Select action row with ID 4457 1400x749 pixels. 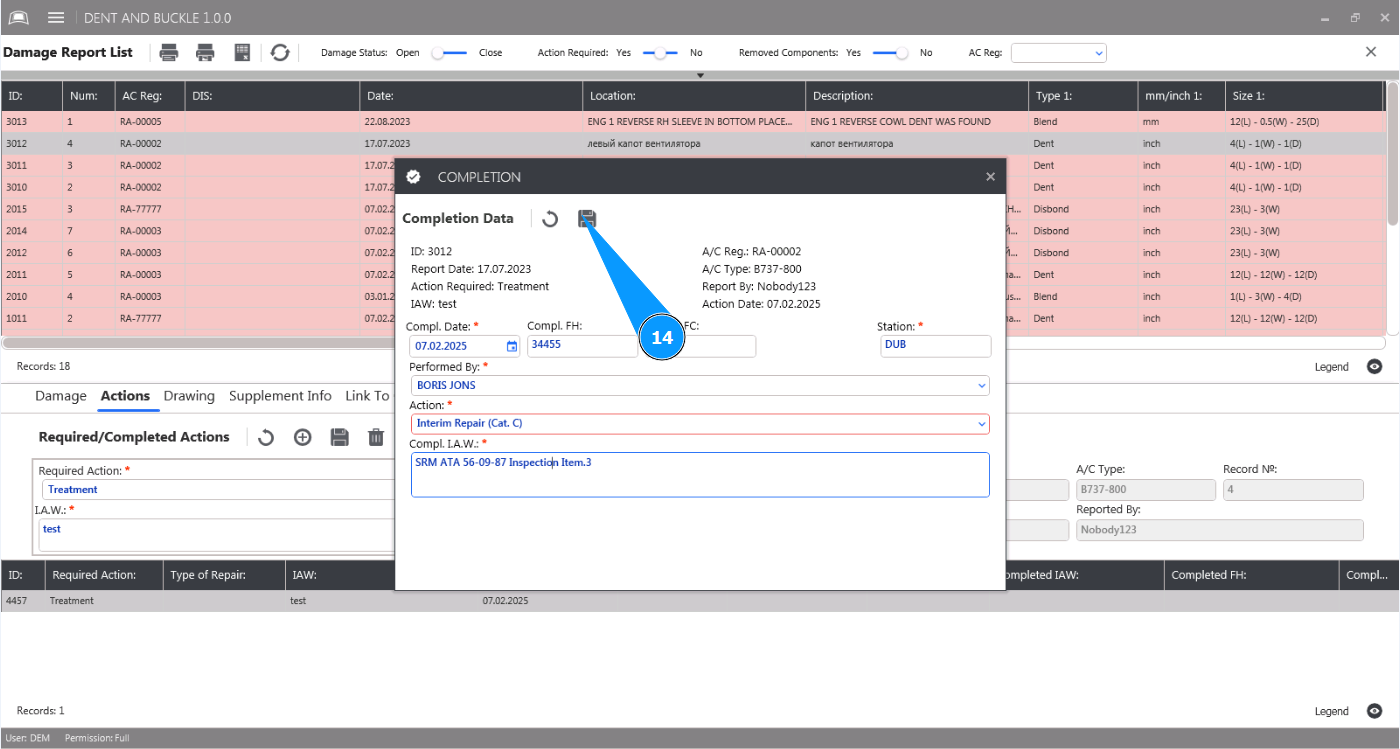[700, 601]
